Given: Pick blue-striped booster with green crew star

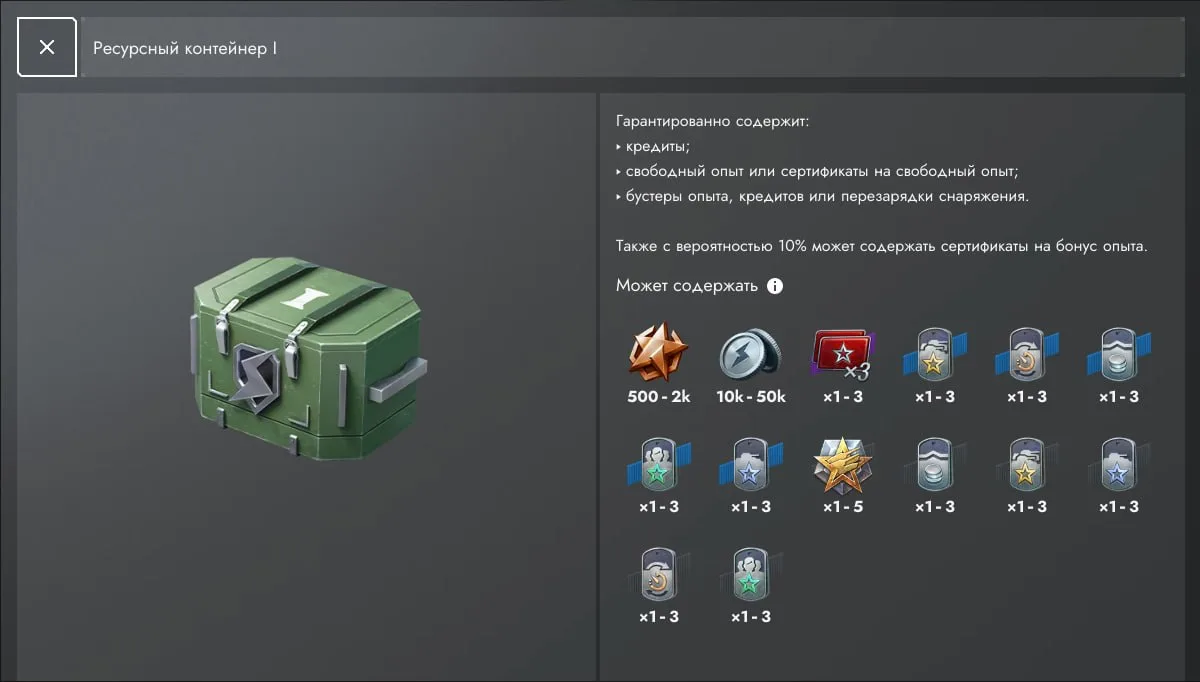Looking at the screenshot, I should 659,463.
